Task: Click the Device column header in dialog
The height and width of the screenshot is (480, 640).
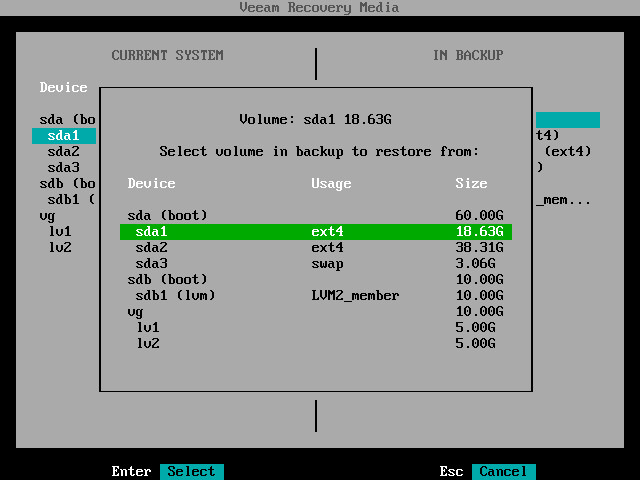Action: pyautogui.click(x=151, y=184)
